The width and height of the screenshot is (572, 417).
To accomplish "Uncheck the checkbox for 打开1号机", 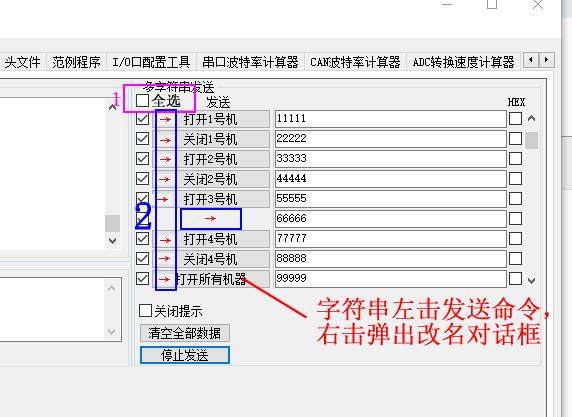I will point(142,119).
